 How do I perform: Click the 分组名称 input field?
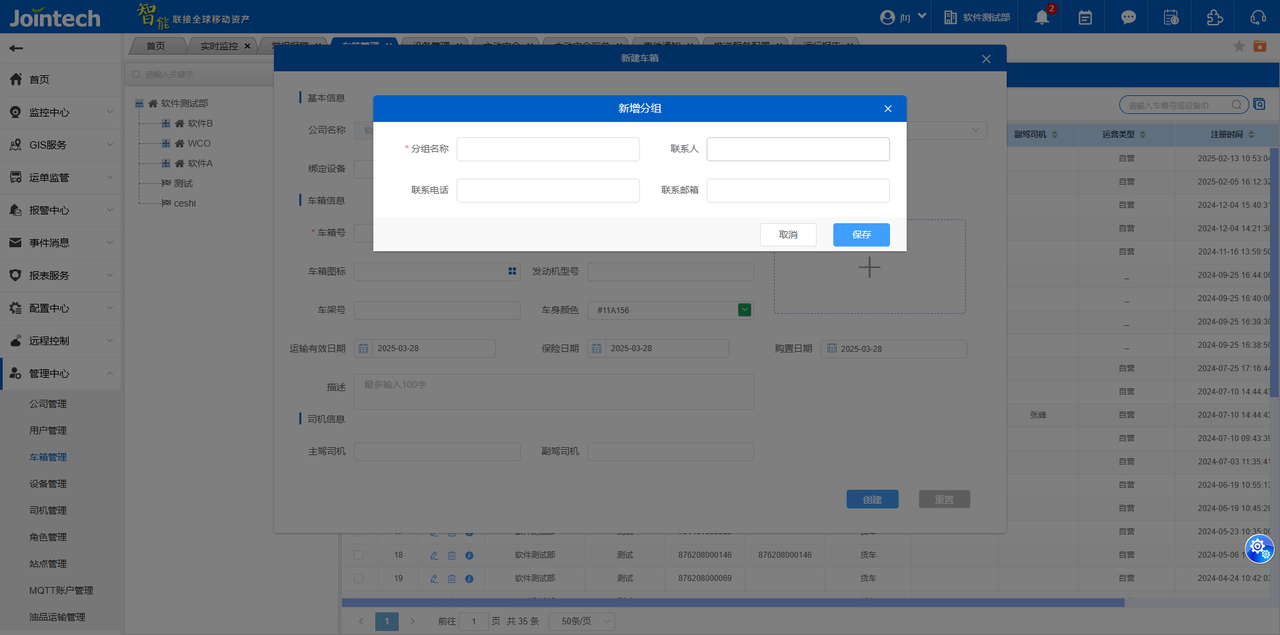pyautogui.click(x=547, y=149)
